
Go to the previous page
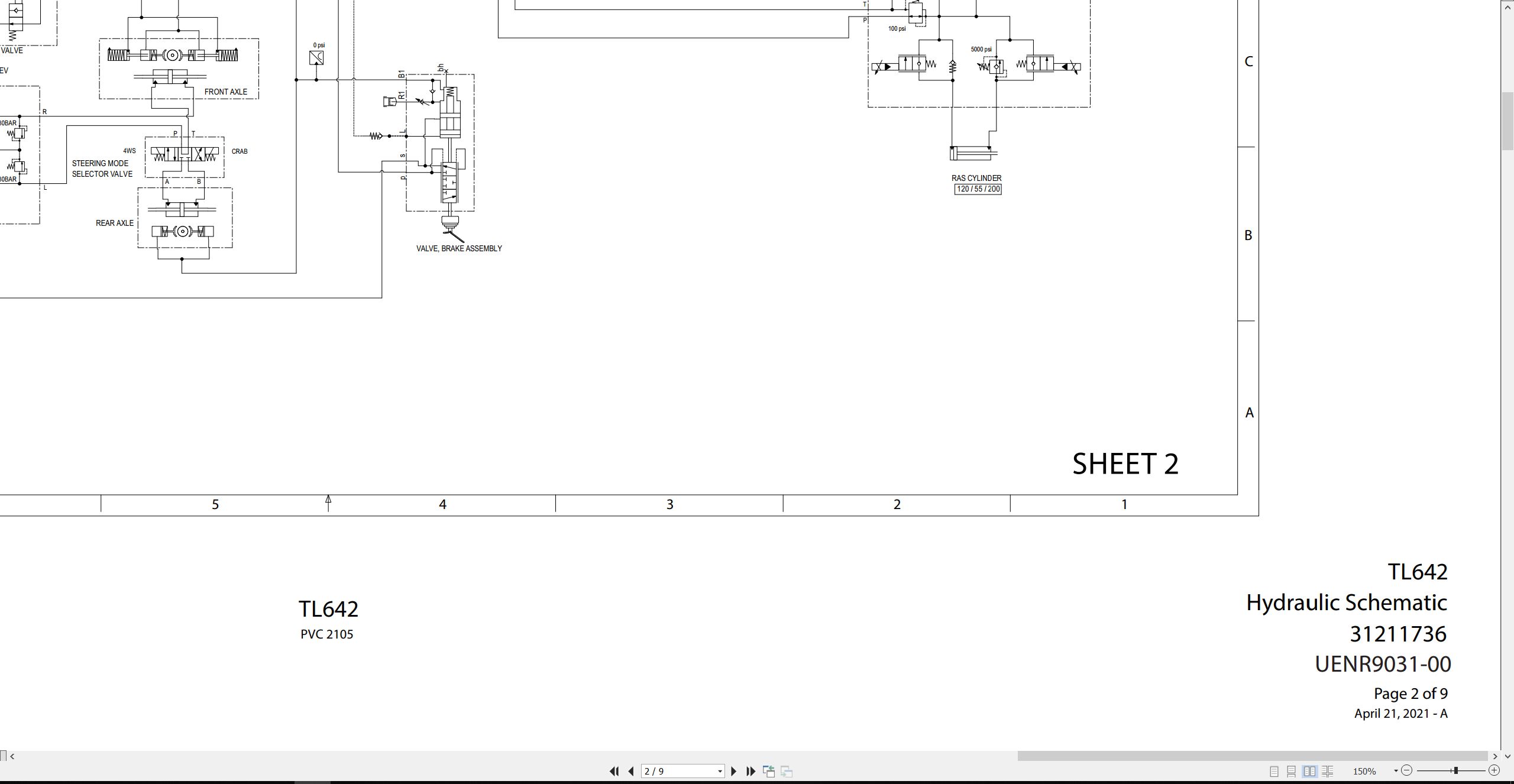click(x=631, y=771)
